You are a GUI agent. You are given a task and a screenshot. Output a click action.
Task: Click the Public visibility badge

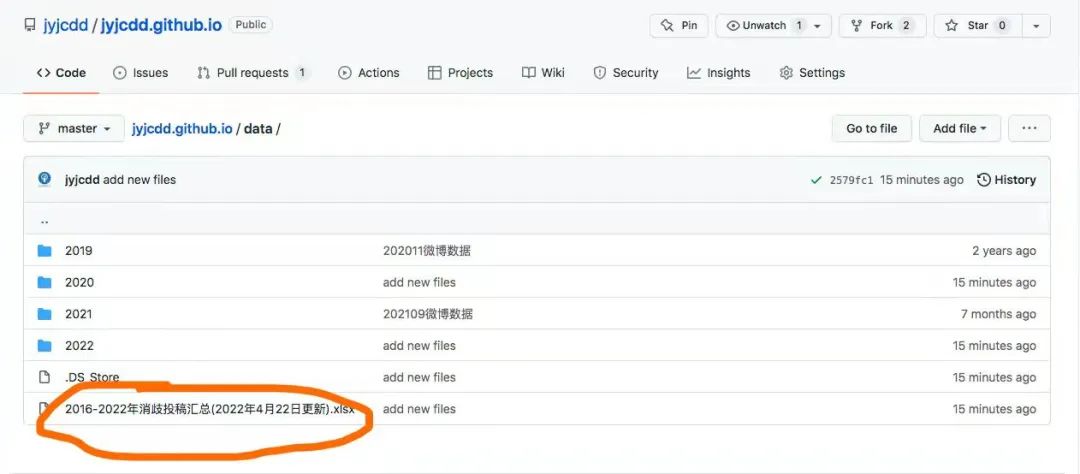click(251, 25)
